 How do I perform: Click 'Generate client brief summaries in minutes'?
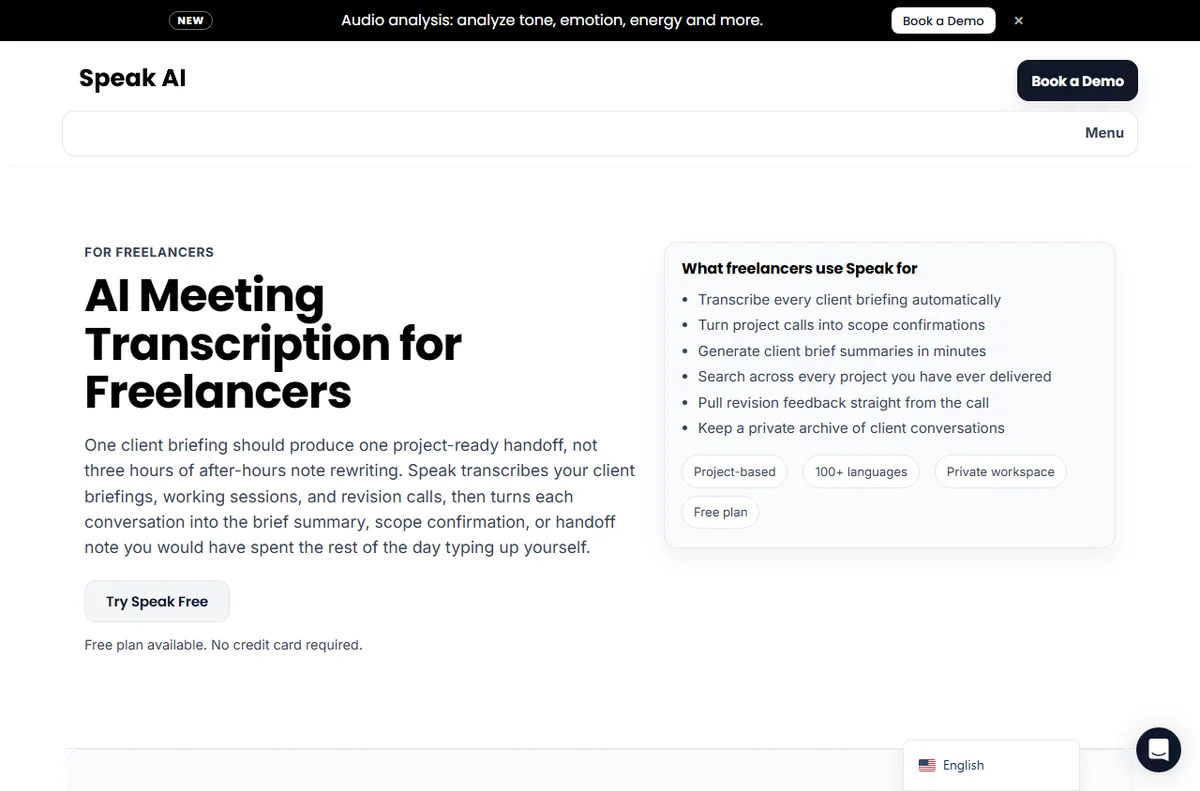point(842,351)
